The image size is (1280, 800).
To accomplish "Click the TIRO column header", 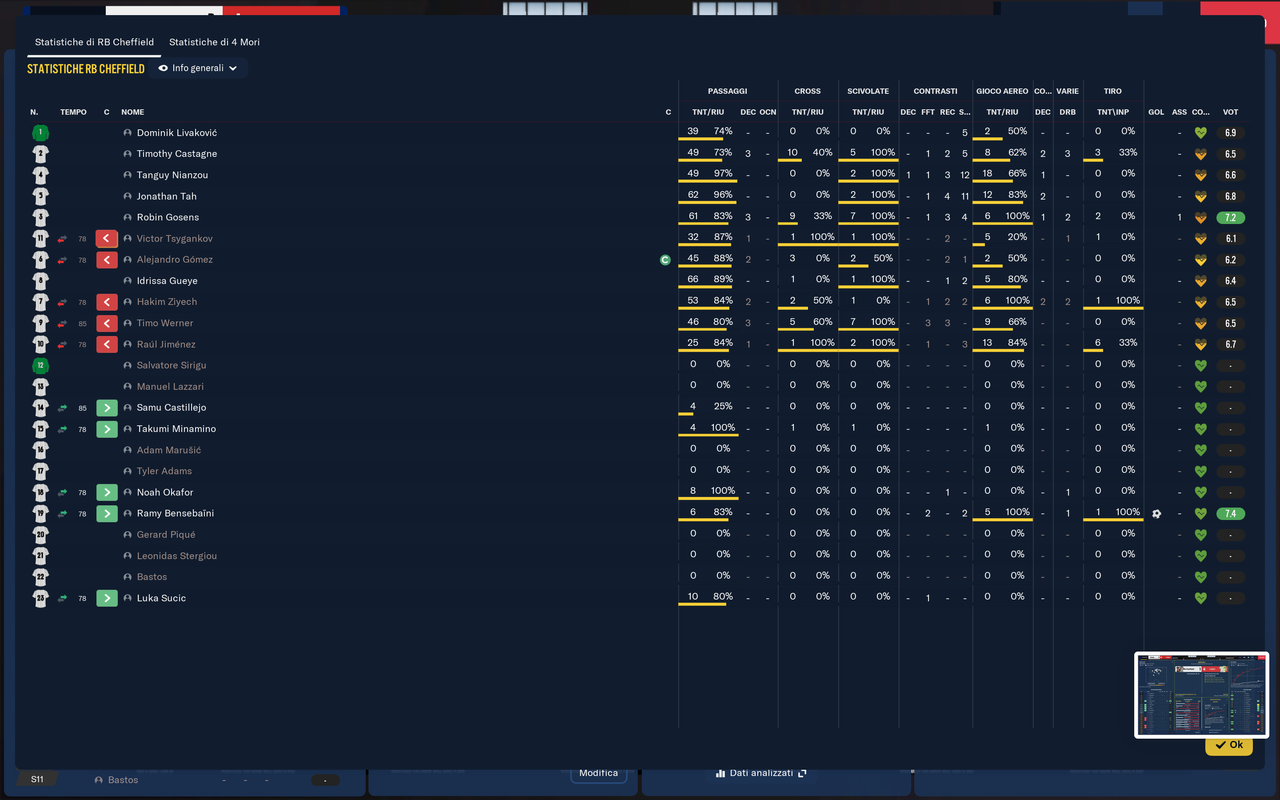I will [1113, 91].
